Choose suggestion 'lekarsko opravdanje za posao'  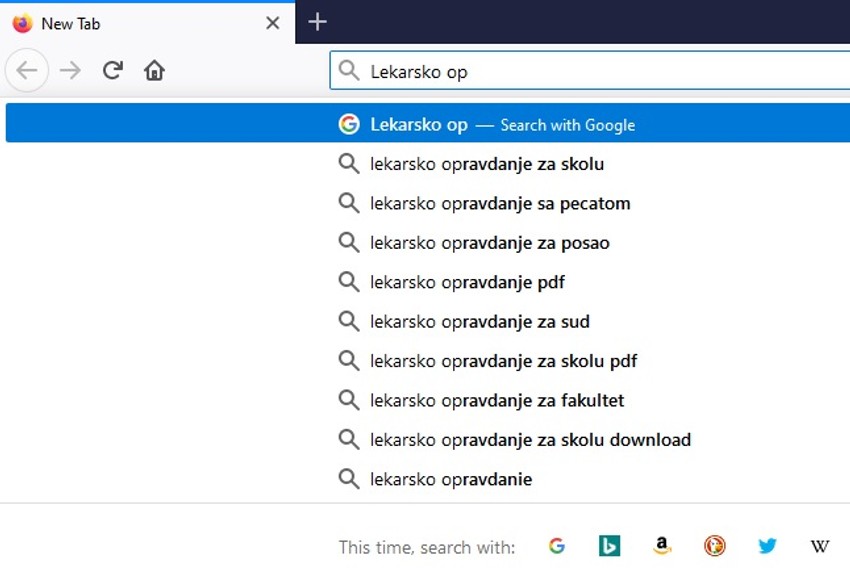click(x=490, y=243)
